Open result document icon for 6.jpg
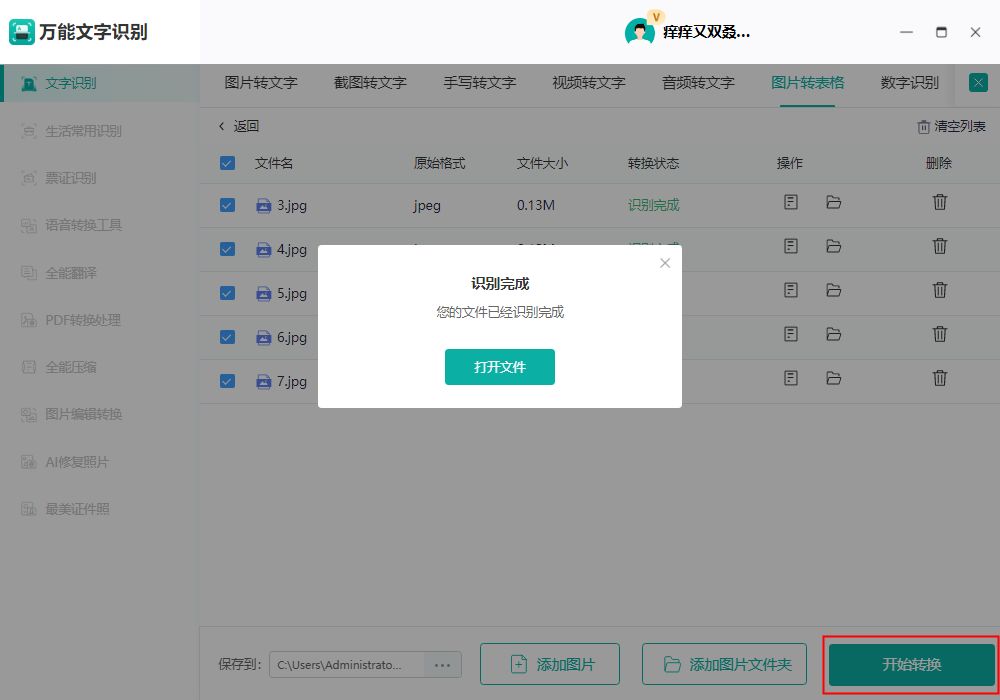 click(x=791, y=334)
